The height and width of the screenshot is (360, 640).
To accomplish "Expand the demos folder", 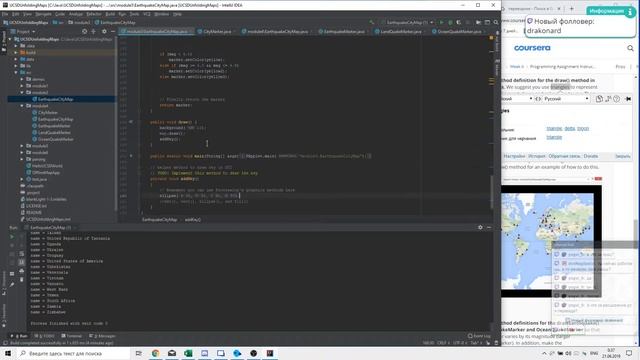I will tap(22, 79).
